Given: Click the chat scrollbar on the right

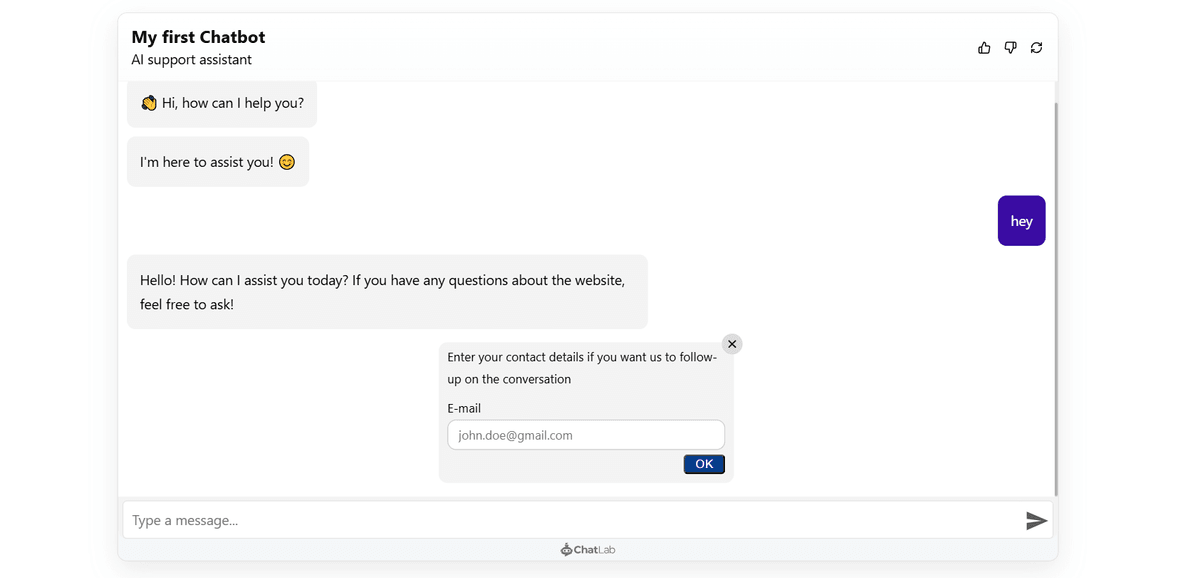Looking at the screenshot, I should (1057, 290).
